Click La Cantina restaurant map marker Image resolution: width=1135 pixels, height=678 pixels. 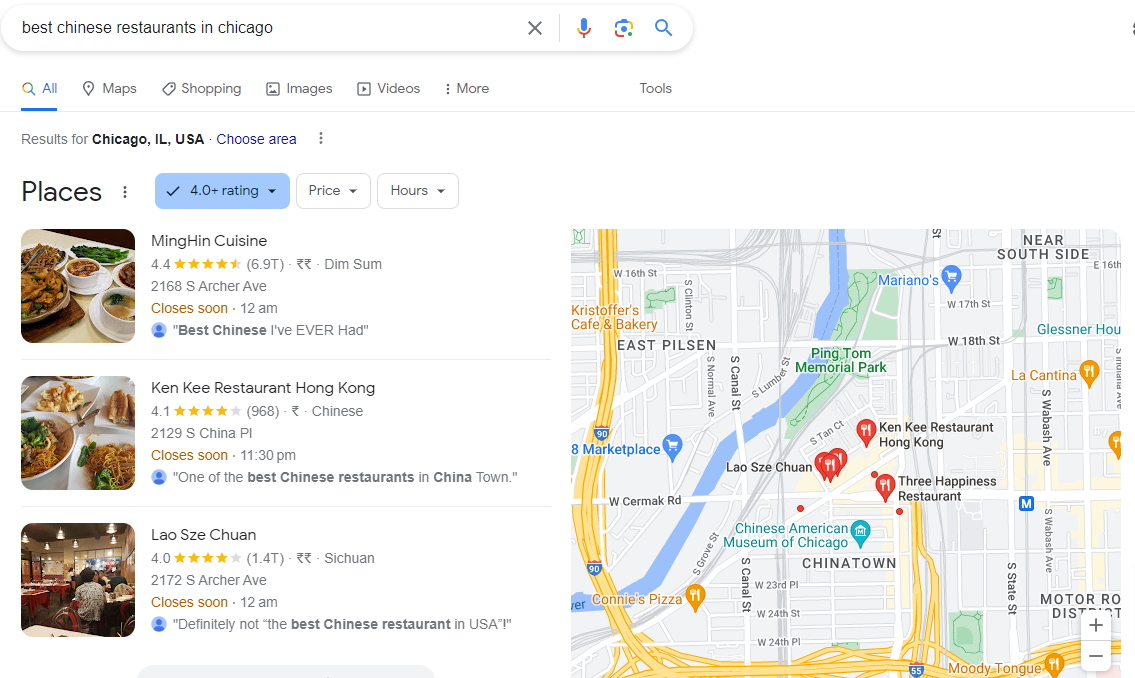(x=1089, y=372)
